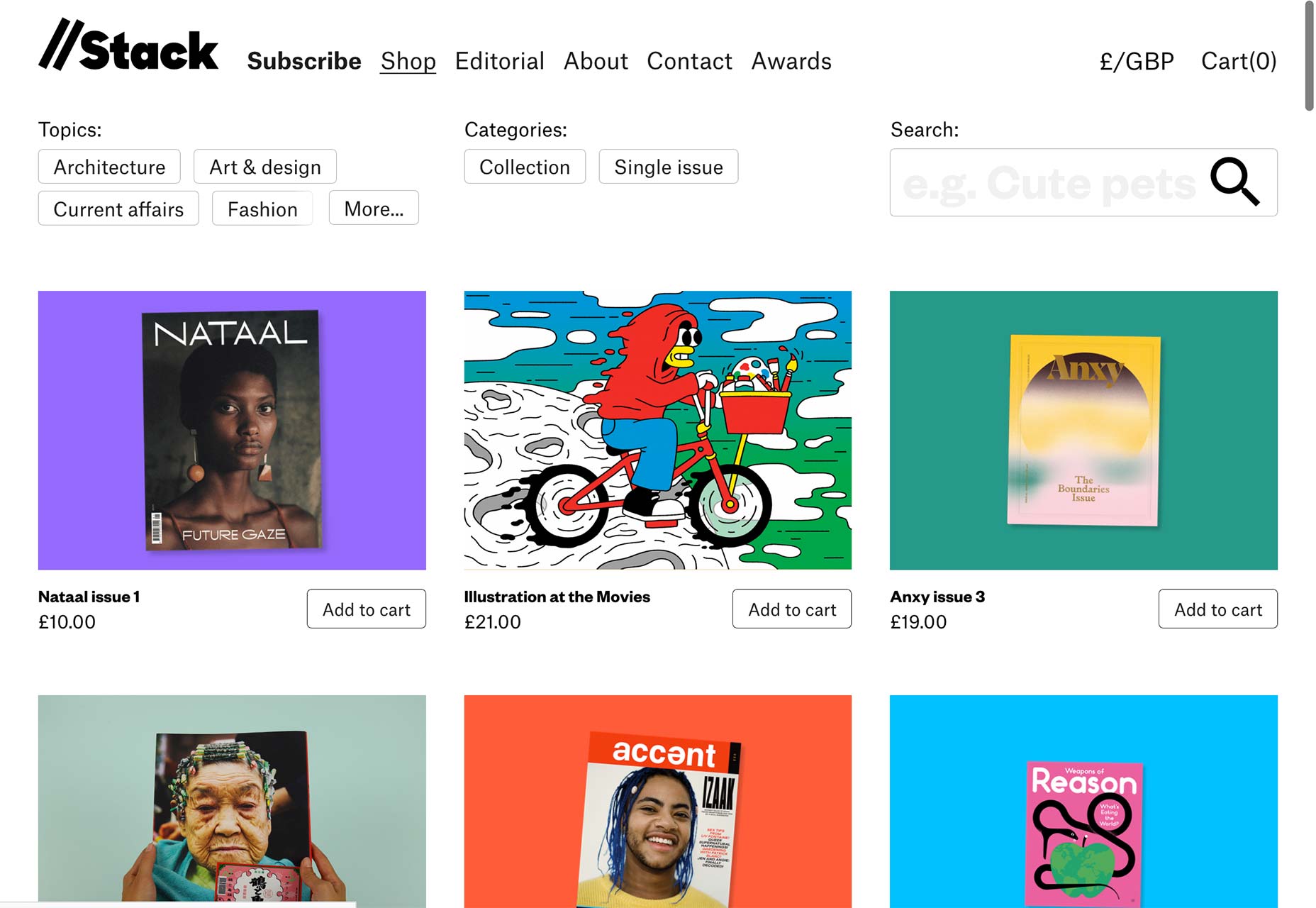The height and width of the screenshot is (908, 1316).
Task: Add Illustration at the Movies to cart
Action: click(x=791, y=609)
